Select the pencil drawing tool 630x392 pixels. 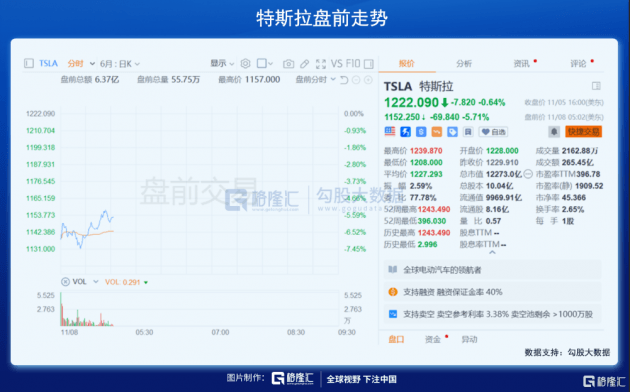click(x=305, y=64)
